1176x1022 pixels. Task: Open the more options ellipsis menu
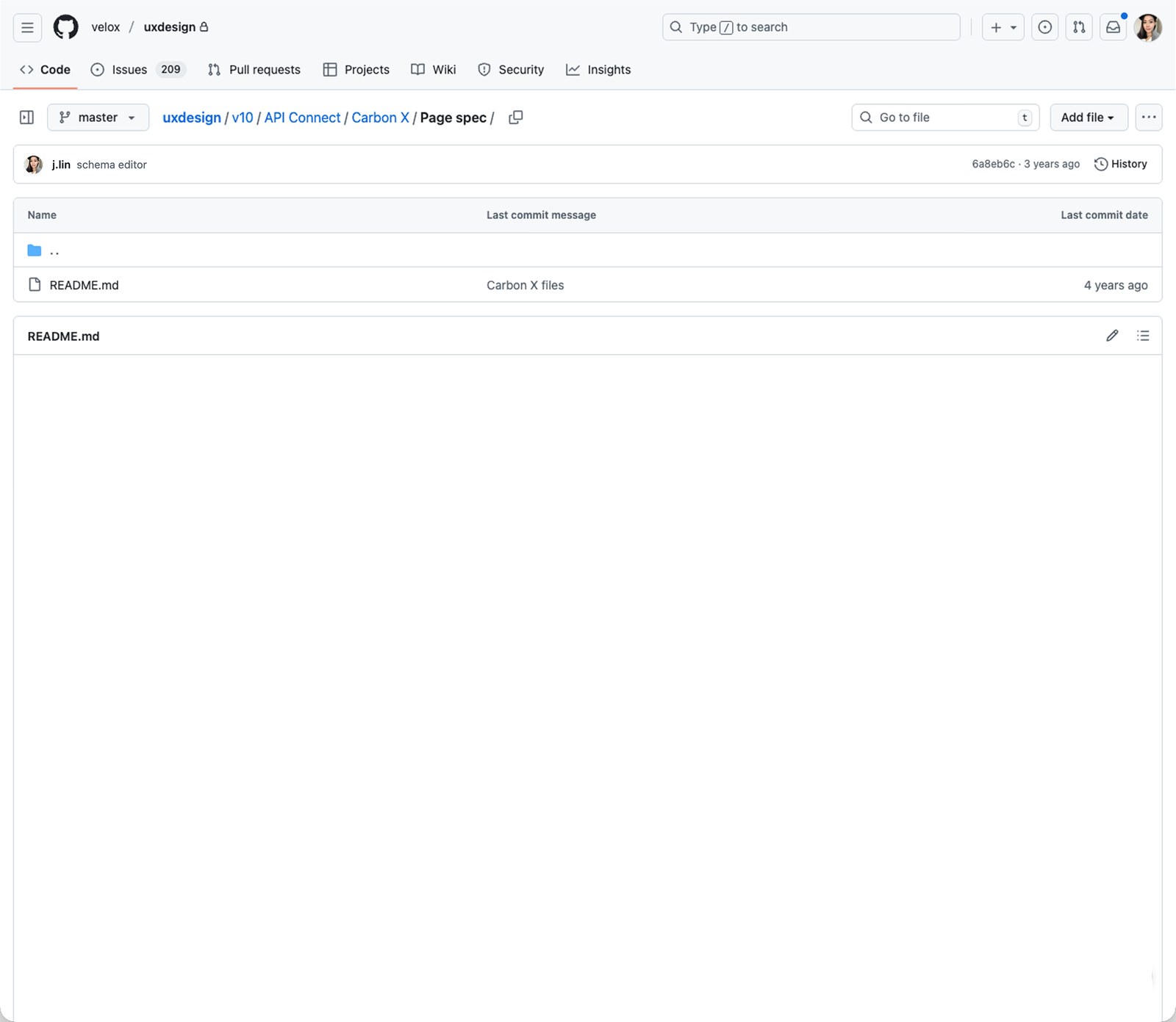tap(1149, 118)
